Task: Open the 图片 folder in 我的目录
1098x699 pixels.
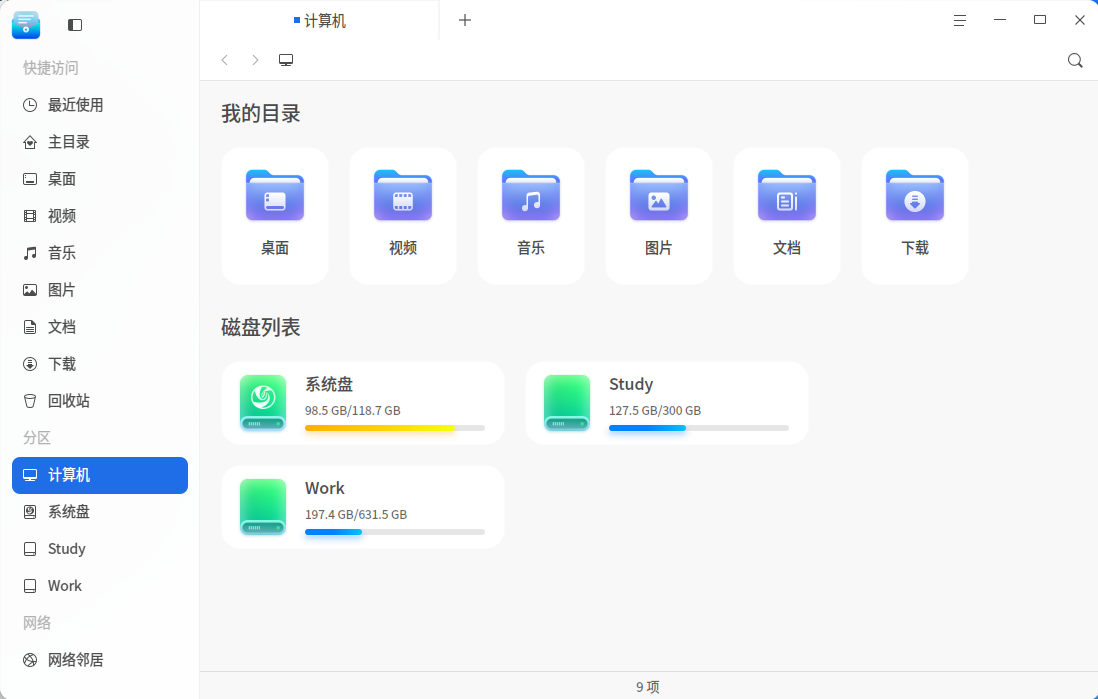Action: [659, 216]
